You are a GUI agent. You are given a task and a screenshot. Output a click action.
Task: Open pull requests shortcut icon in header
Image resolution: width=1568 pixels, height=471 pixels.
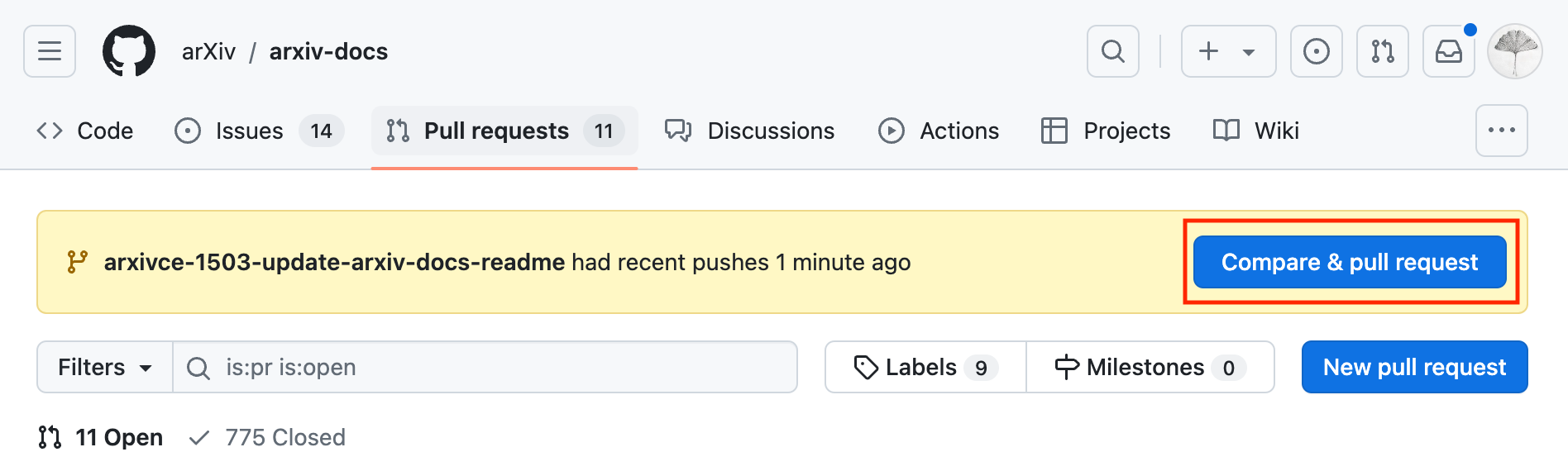click(x=1383, y=51)
